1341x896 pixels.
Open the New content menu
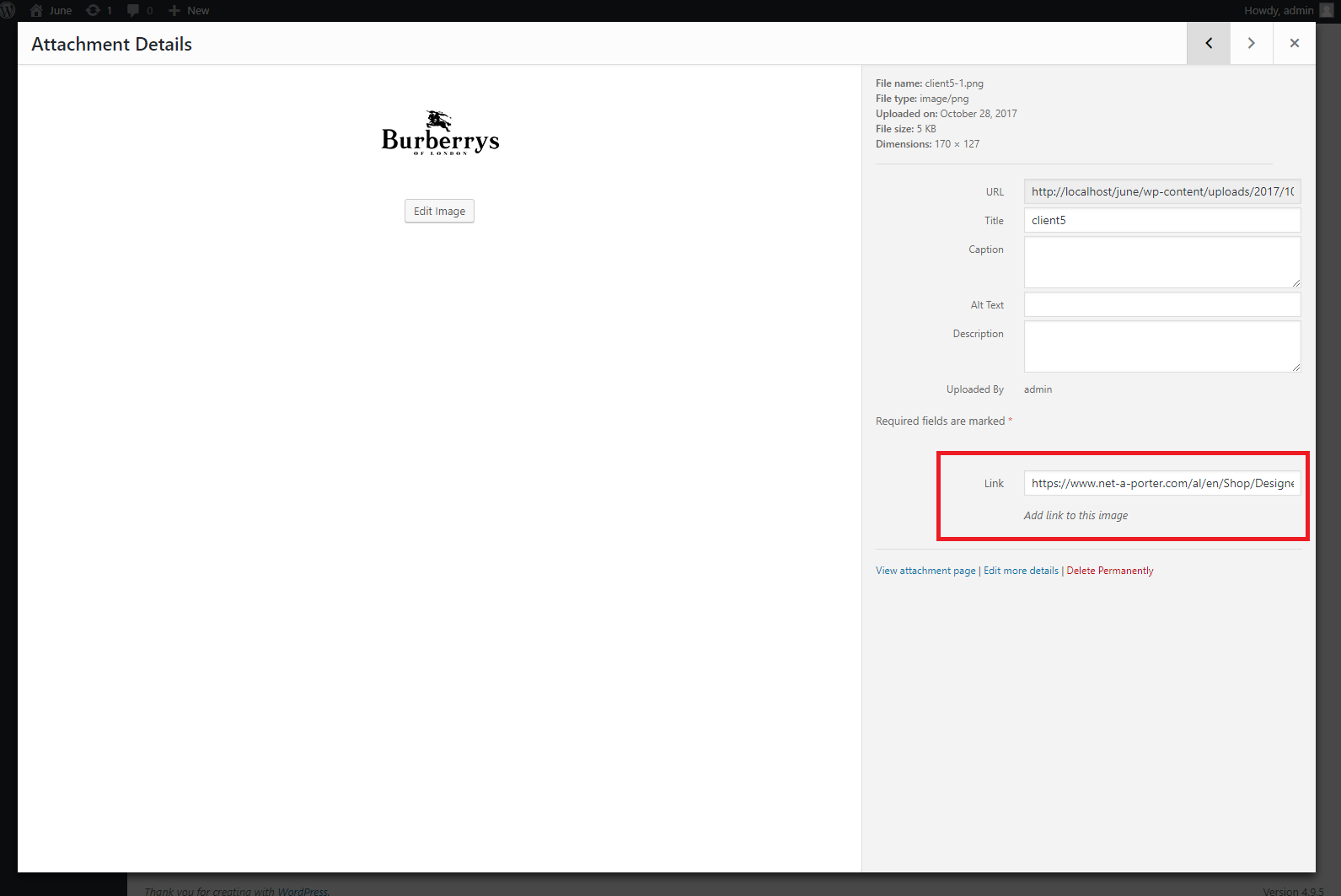pyautogui.click(x=189, y=10)
